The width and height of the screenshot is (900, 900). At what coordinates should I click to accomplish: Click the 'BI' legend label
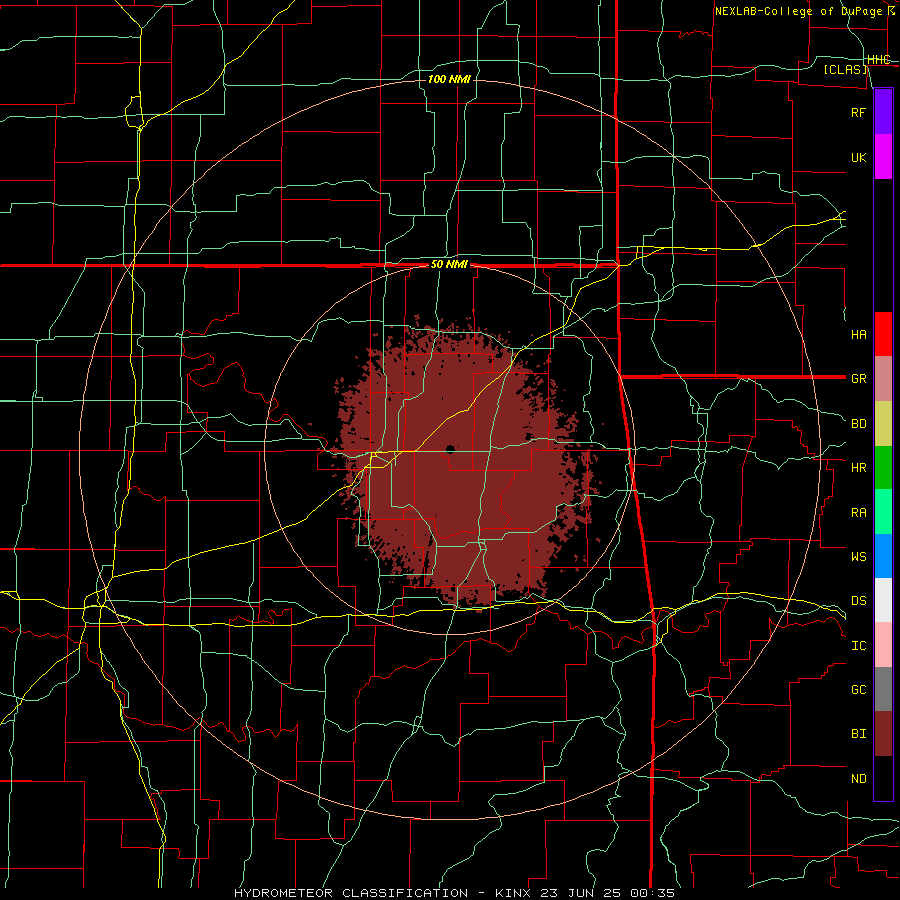[858, 734]
